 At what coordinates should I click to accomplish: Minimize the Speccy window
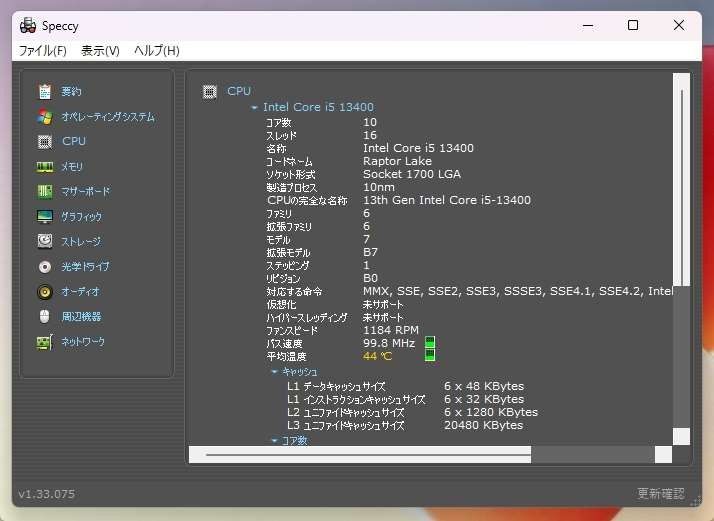pyautogui.click(x=588, y=26)
